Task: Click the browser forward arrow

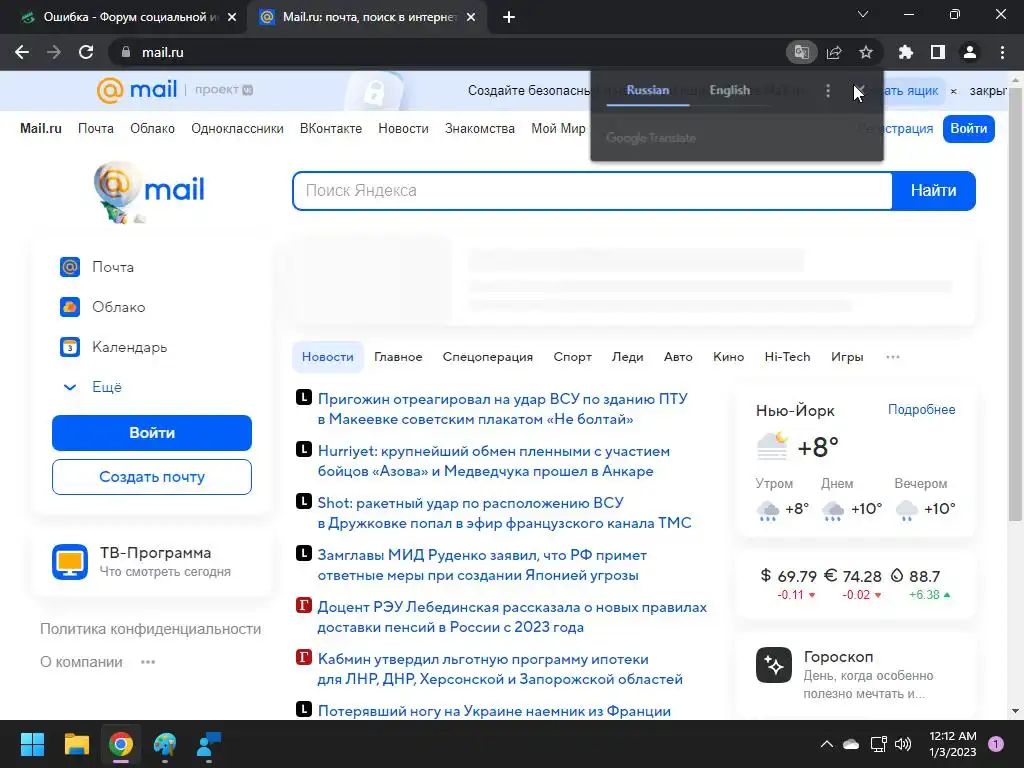Action: tap(54, 52)
